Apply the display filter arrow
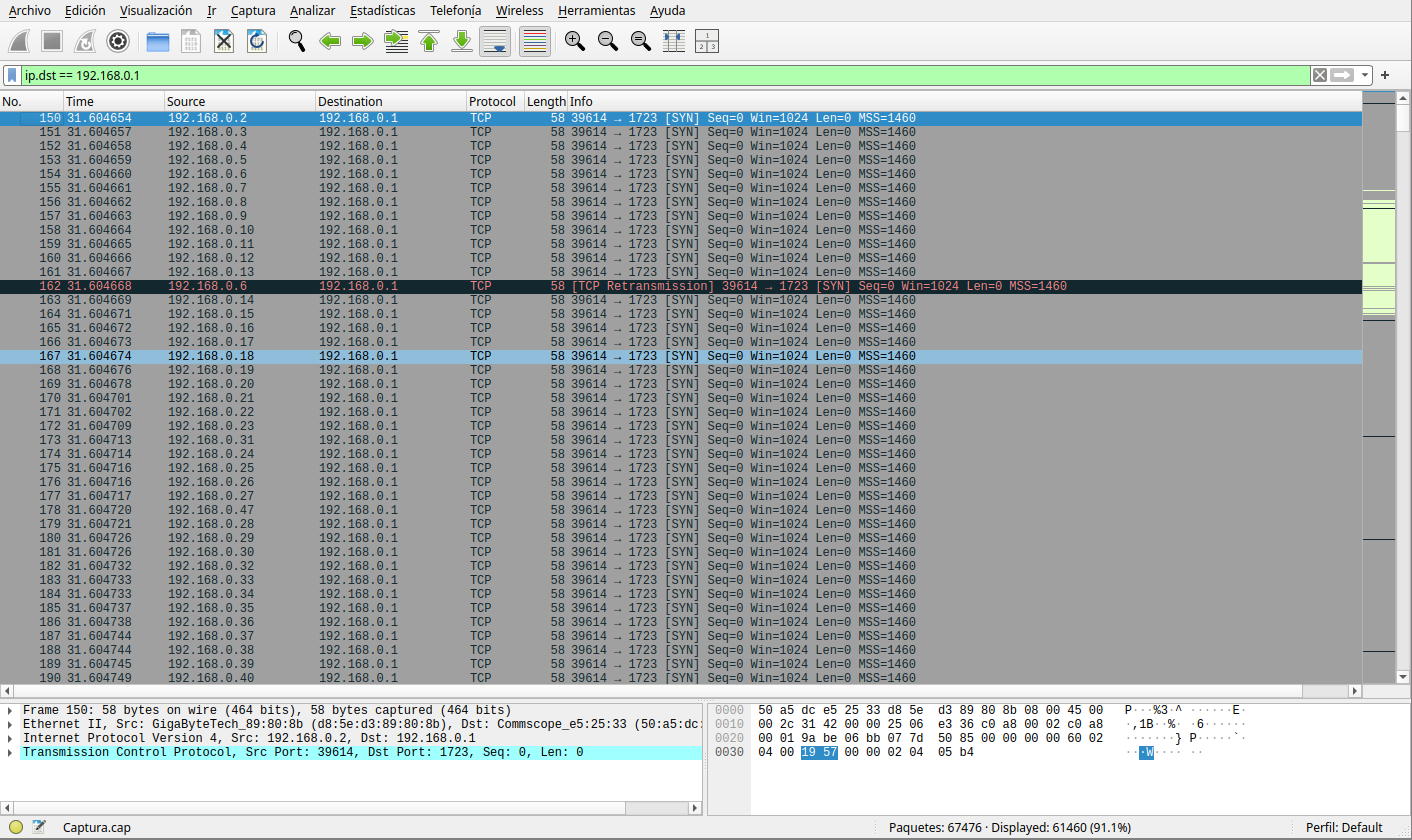This screenshot has height=840, width=1412. (x=1342, y=75)
